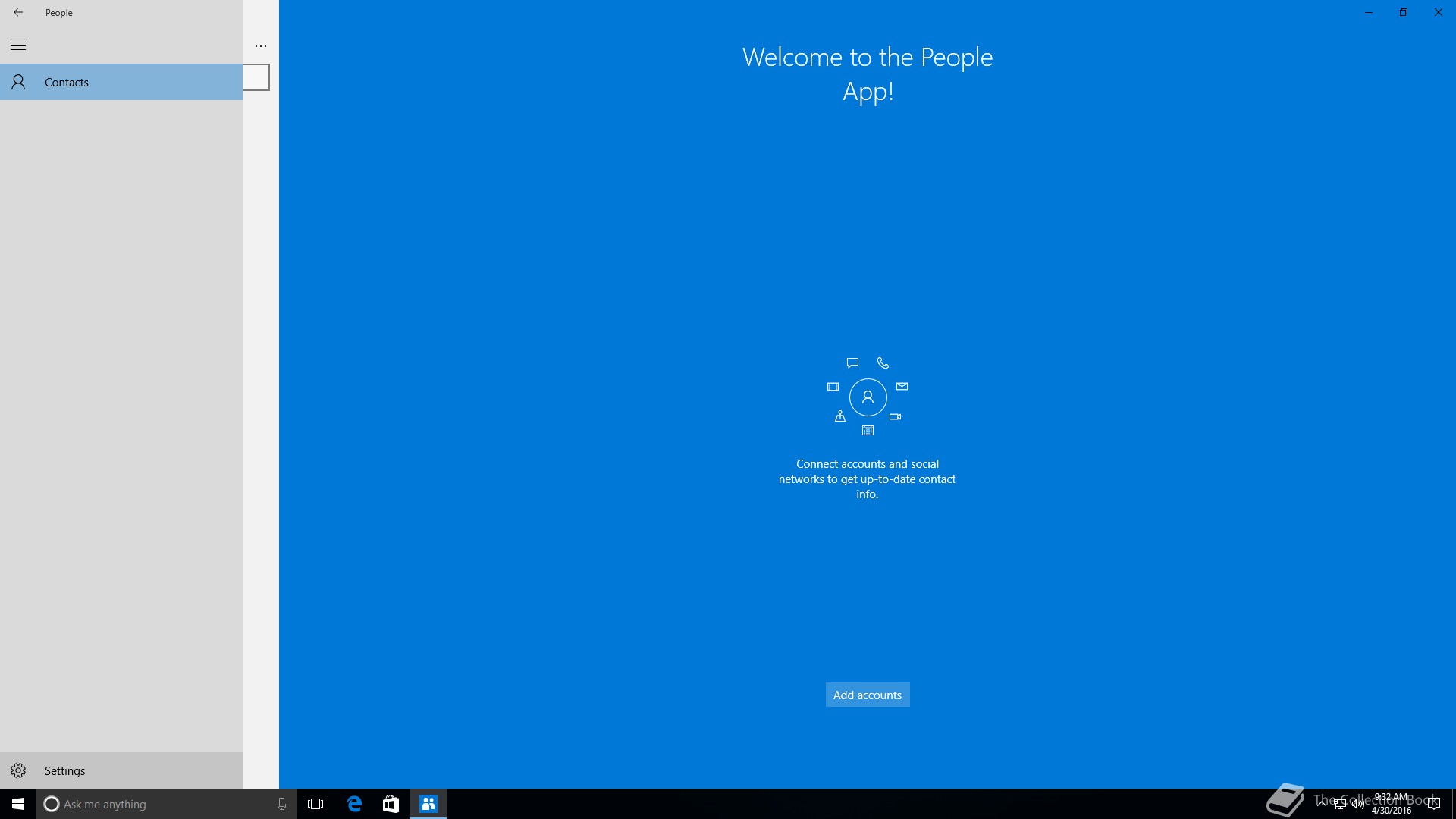Click the taskbar clock showing 4/30/2016
Viewport: 1456px width, 819px height.
1391,804
